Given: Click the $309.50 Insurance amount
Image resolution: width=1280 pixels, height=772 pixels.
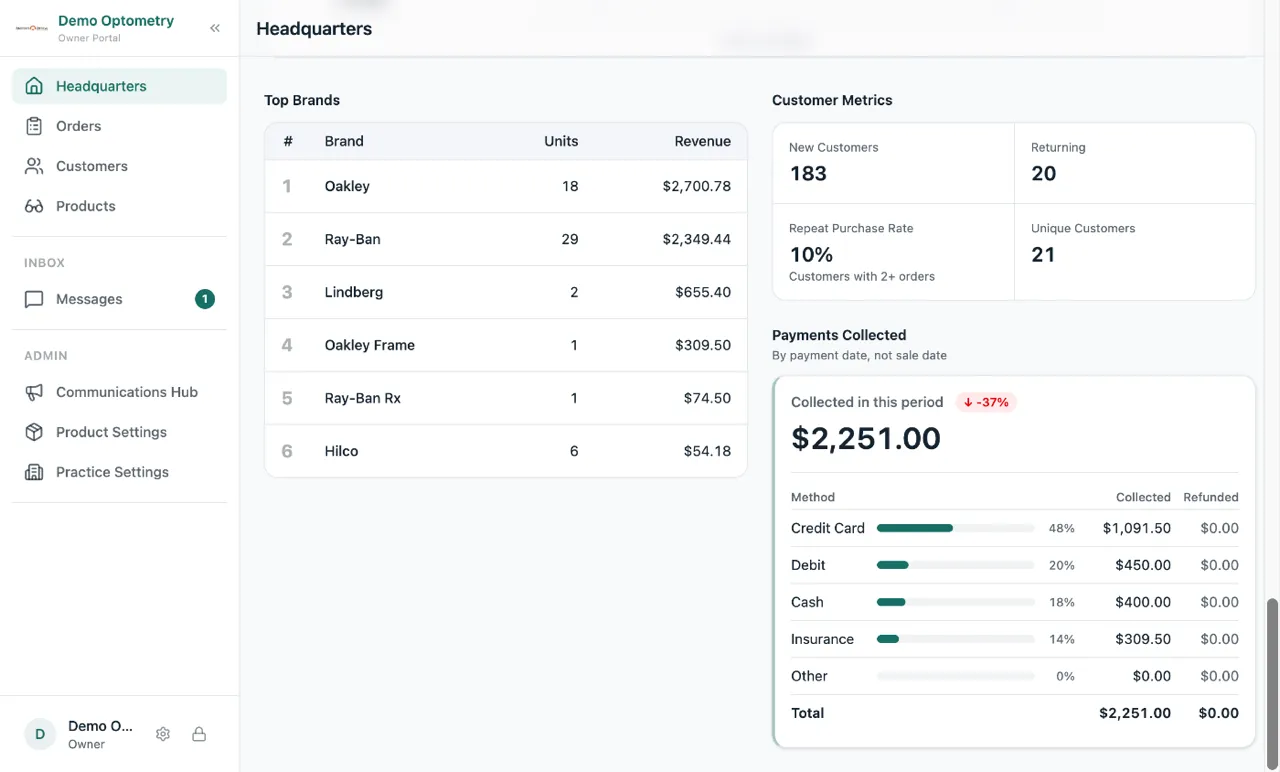Looking at the screenshot, I should (1143, 639).
